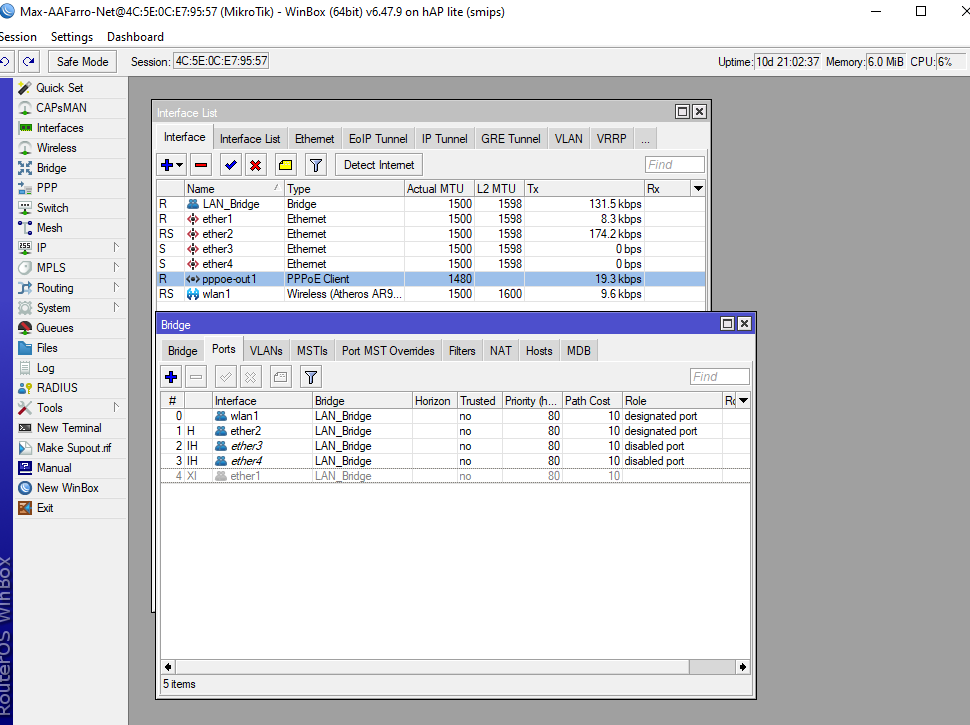Click the blue checkmark enable icon in Interface List
The image size is (970, 725).
[x=231, y=165]
